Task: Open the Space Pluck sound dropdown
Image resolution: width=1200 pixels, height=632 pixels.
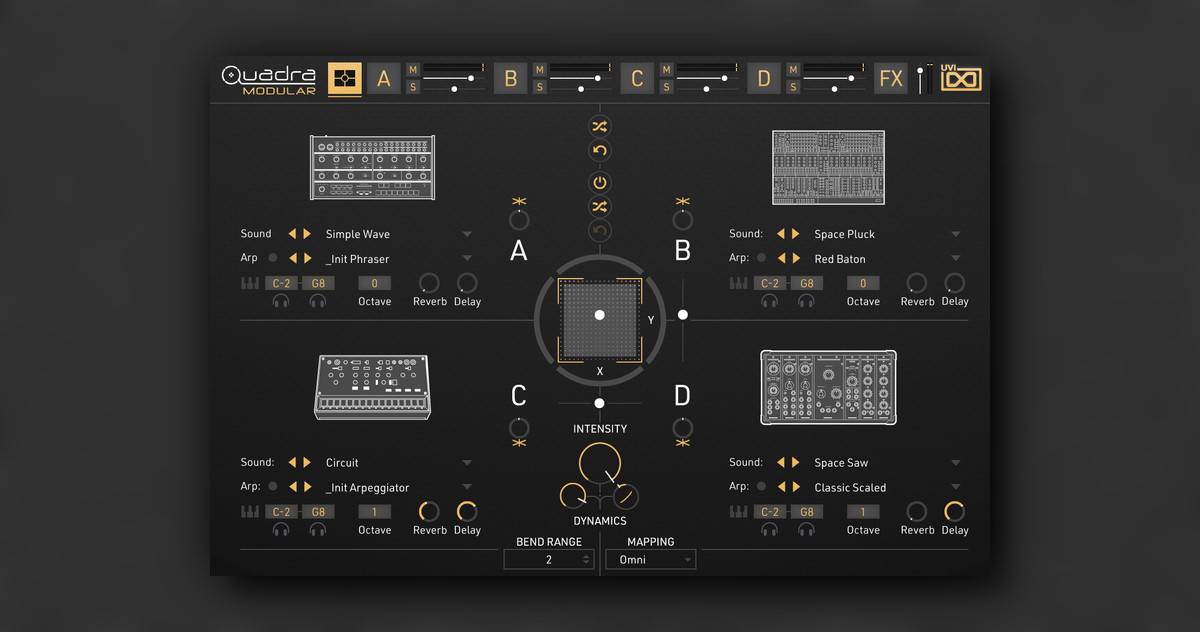Action: tap(956, 234)
